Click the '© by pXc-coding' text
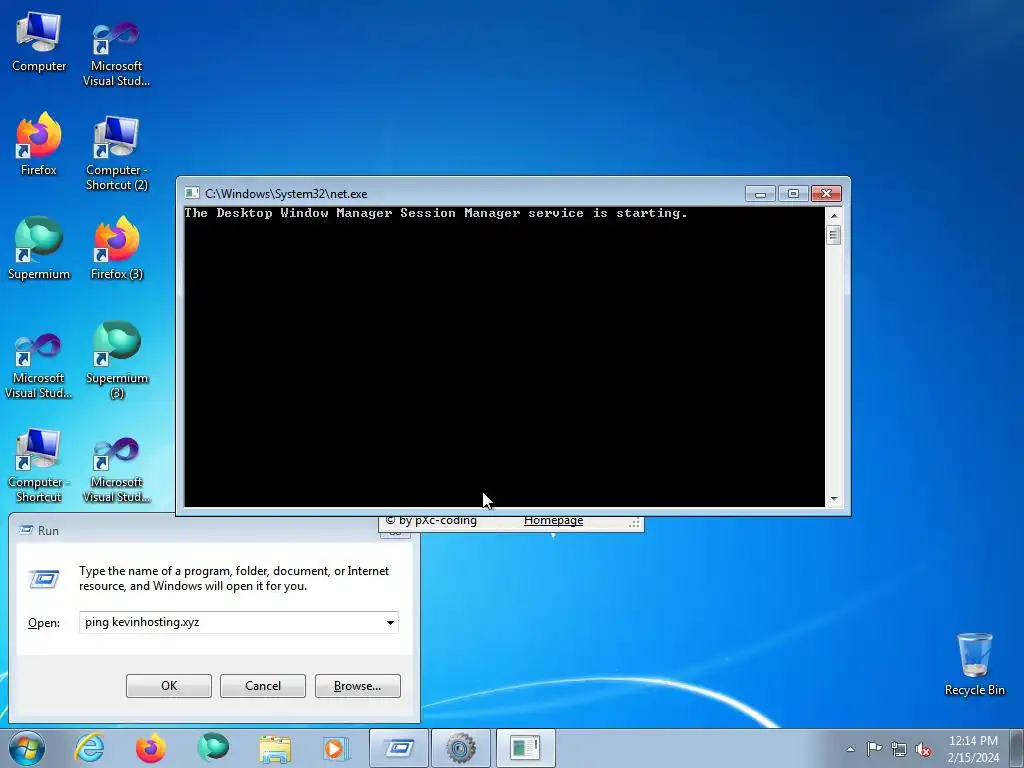Screen dimensions: 1024x768 coord(431,521)
